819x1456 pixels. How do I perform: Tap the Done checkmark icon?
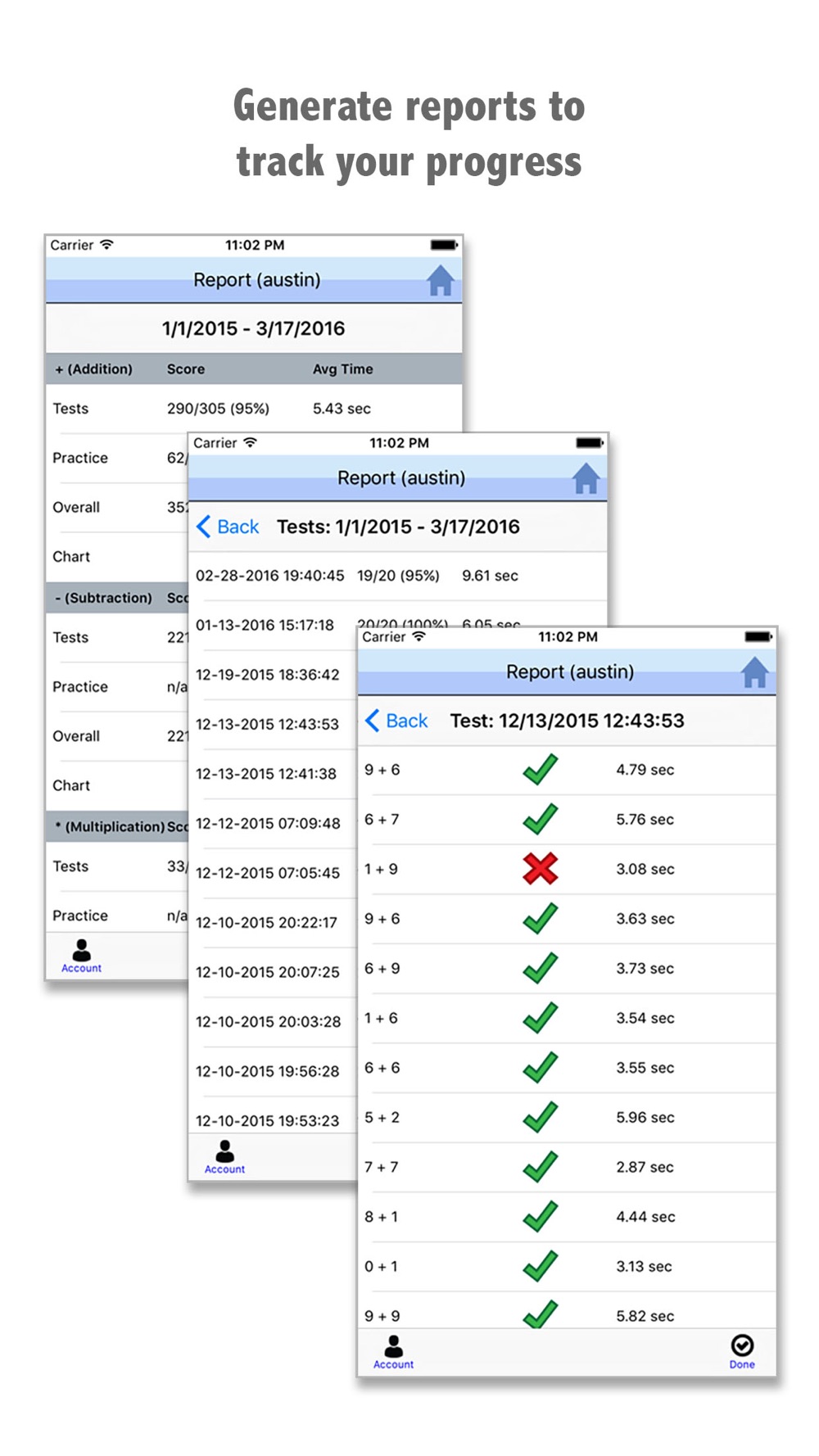tap(742, 1352)
